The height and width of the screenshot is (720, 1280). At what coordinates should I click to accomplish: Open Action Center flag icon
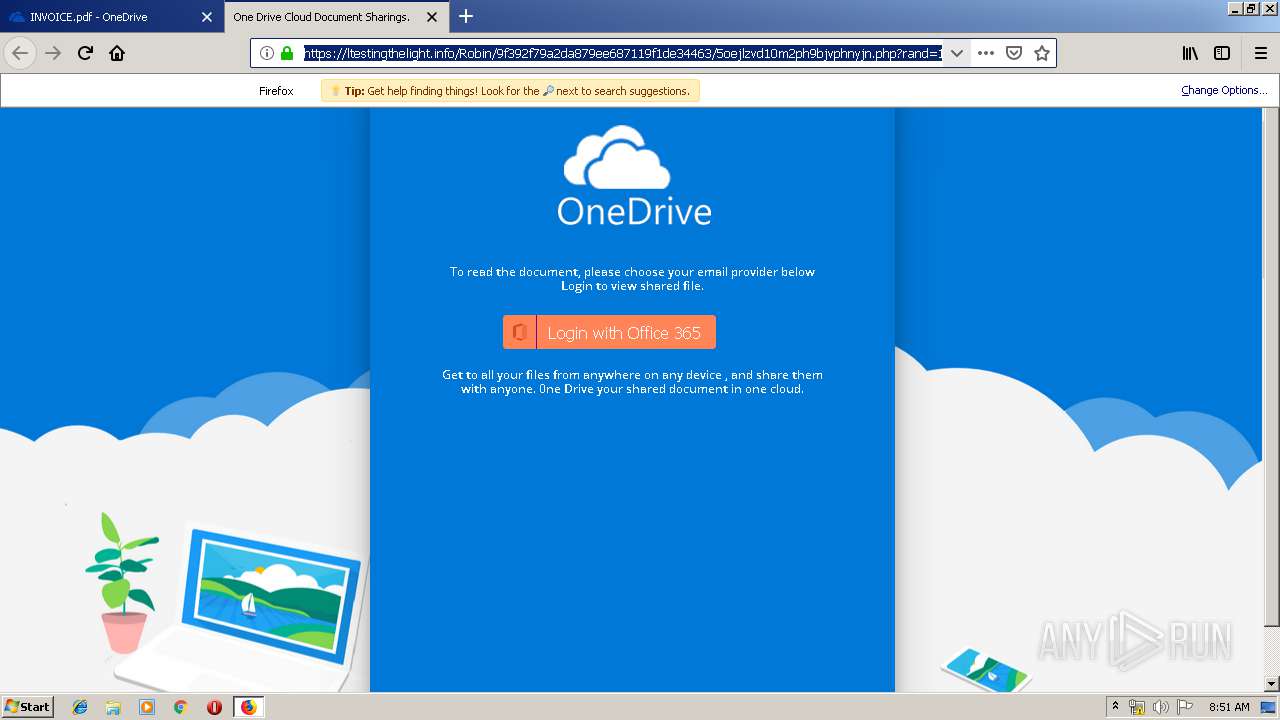(1184, 707)
